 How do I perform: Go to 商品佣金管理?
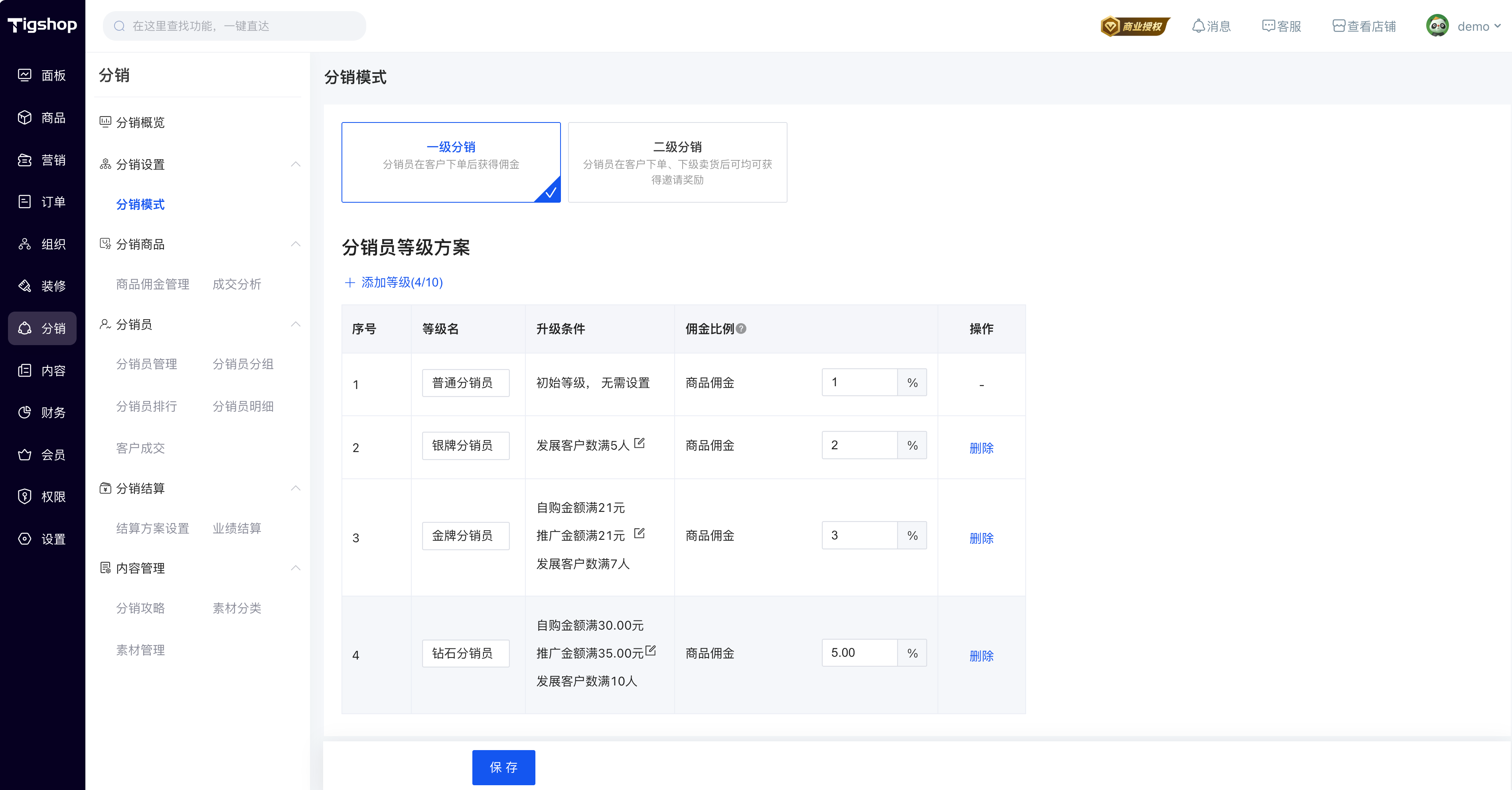click(x=153, y=284)
